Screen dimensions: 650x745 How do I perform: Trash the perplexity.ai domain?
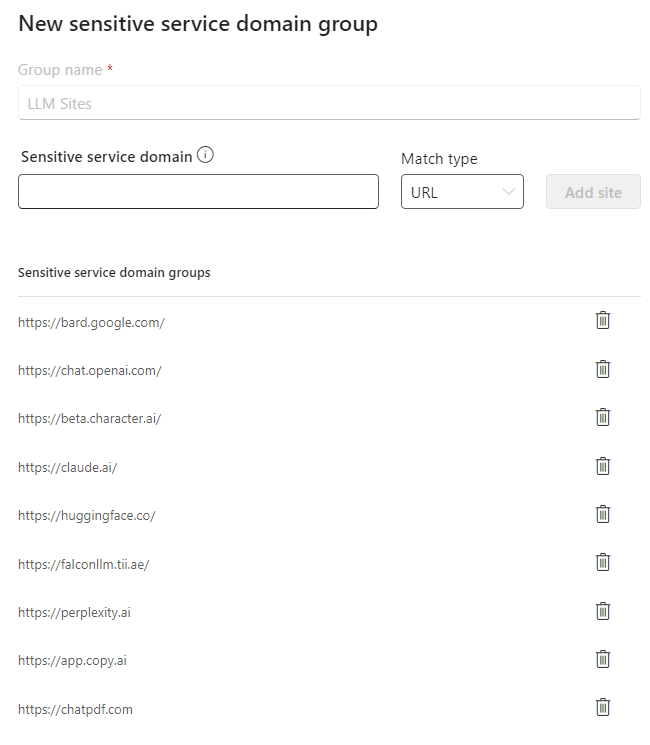(602, 611)
